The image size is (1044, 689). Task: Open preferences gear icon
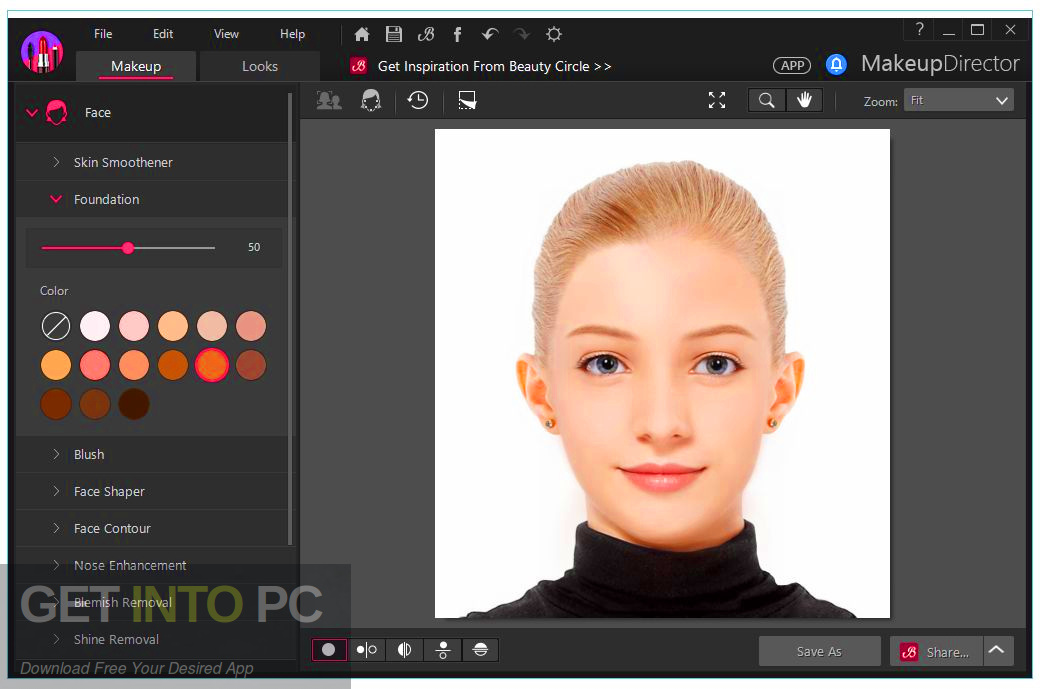pos(553,34)
